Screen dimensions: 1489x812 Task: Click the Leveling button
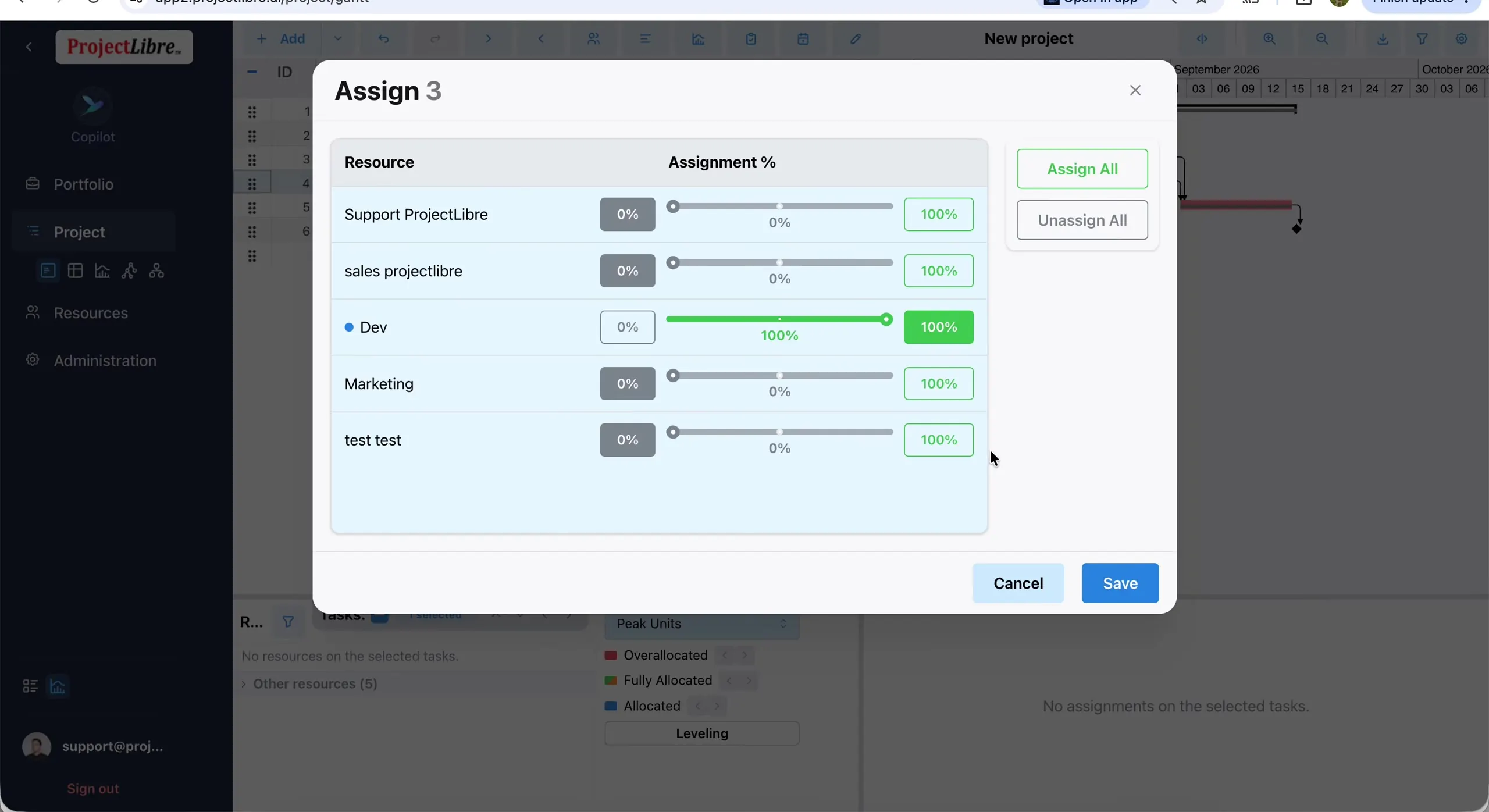pyautogui.click(x=701, y=733)
